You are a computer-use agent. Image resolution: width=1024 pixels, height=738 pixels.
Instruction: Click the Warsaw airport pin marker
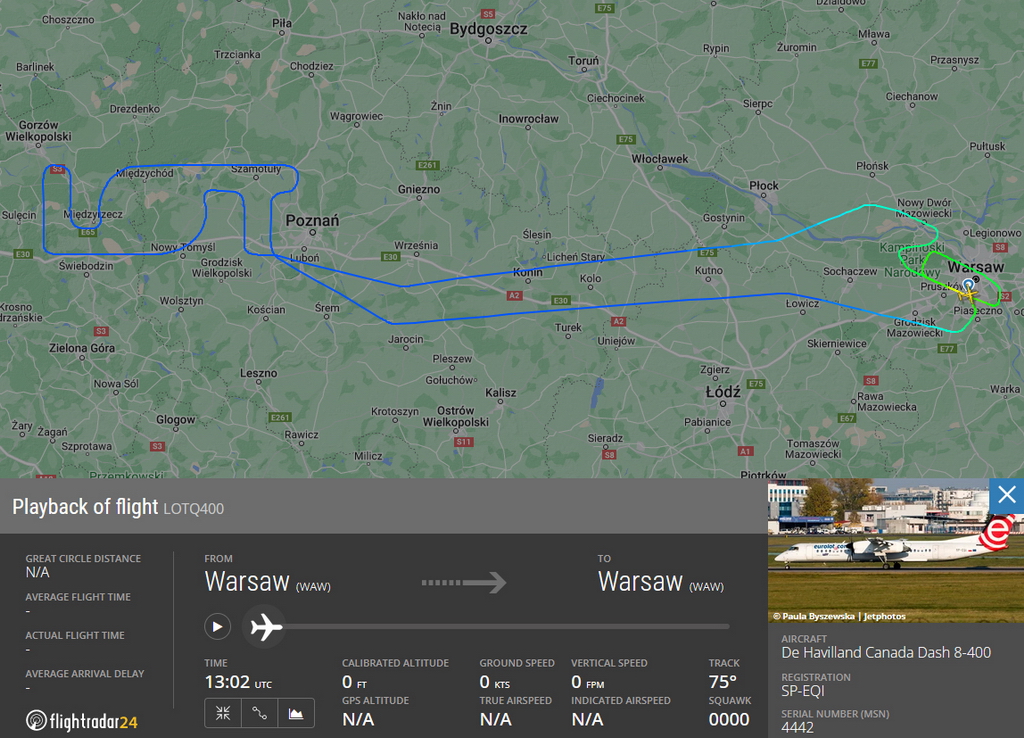[969, 284]
